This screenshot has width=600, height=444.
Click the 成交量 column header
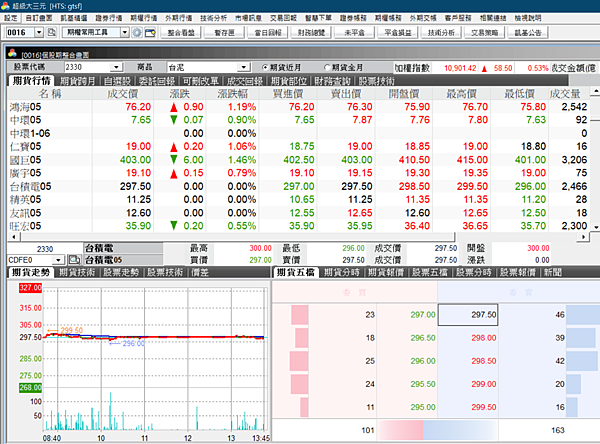coord(565,94)
